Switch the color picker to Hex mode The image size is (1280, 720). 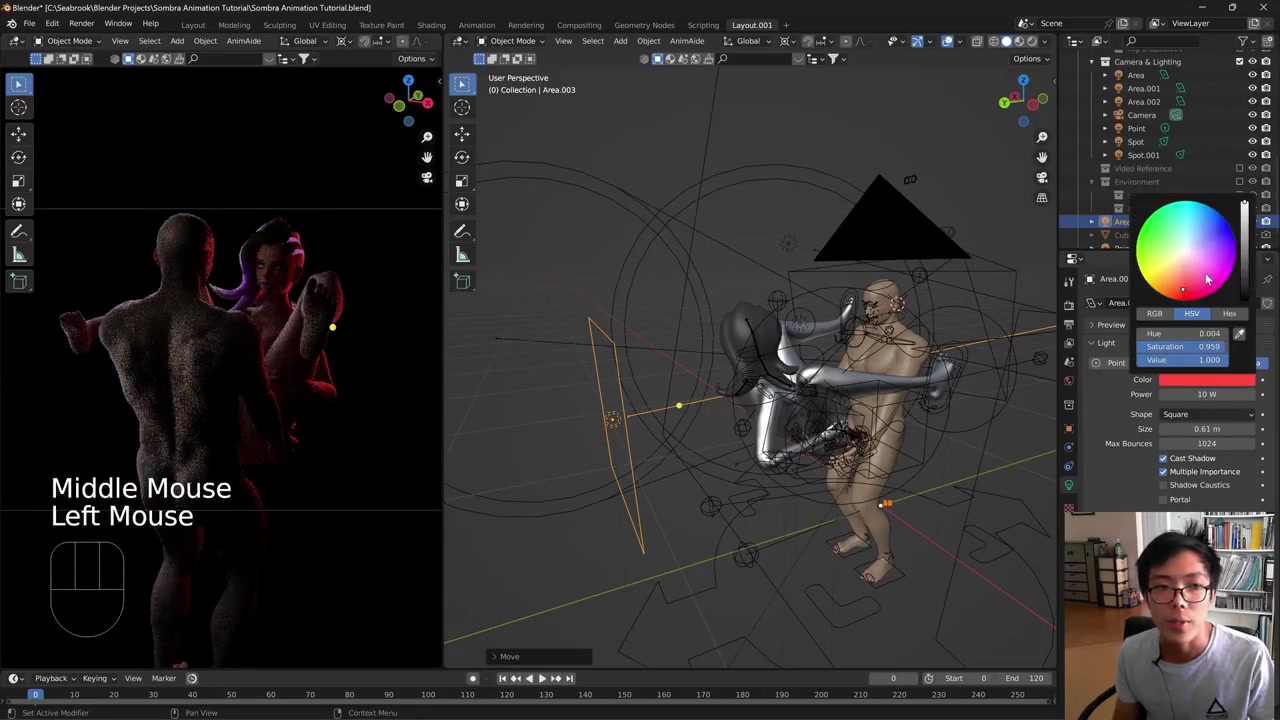pyautogui.click(x=1229, y=314)
